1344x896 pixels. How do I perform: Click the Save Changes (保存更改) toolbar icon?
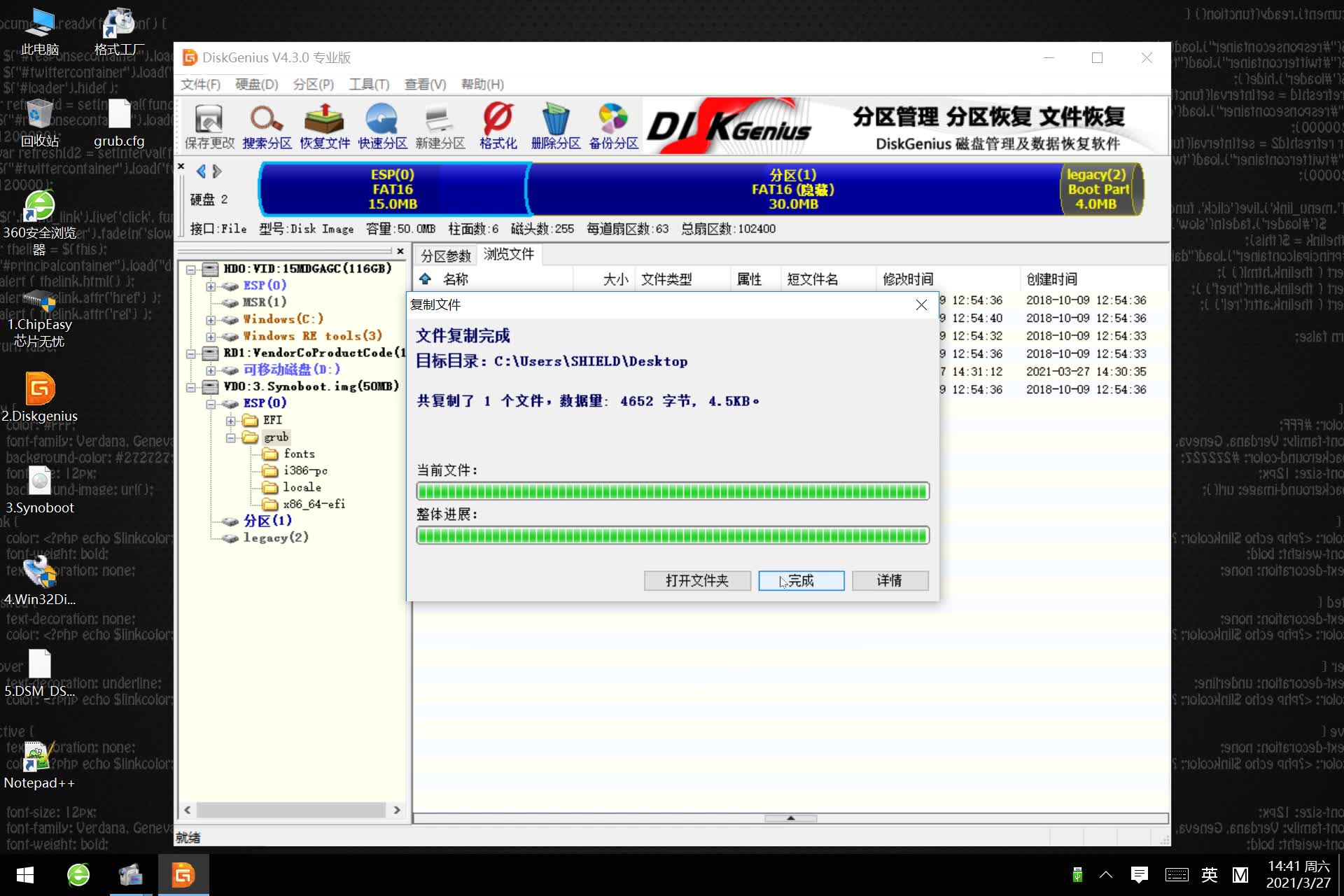(x=209, y=126)
